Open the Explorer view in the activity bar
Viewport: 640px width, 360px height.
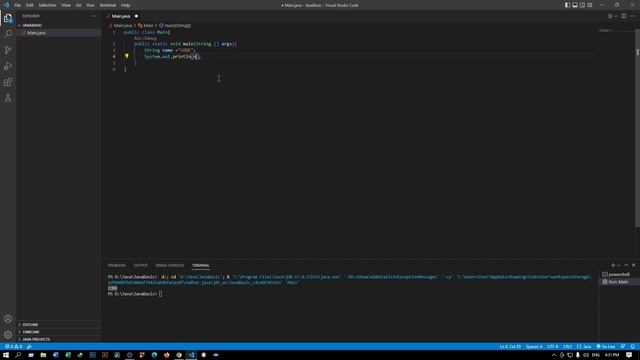(x=8, y=18)
